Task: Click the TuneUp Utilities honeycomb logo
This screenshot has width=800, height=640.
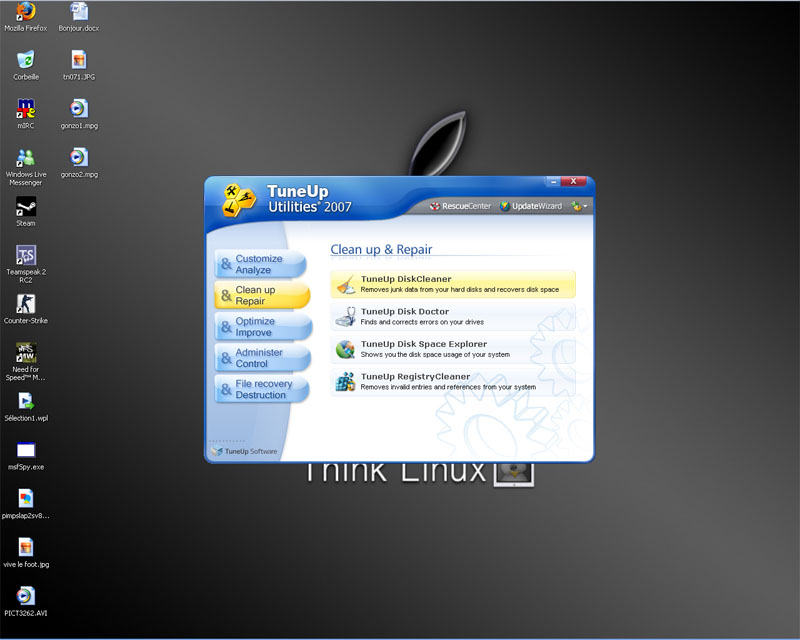Action: click(x=239, y=200)
